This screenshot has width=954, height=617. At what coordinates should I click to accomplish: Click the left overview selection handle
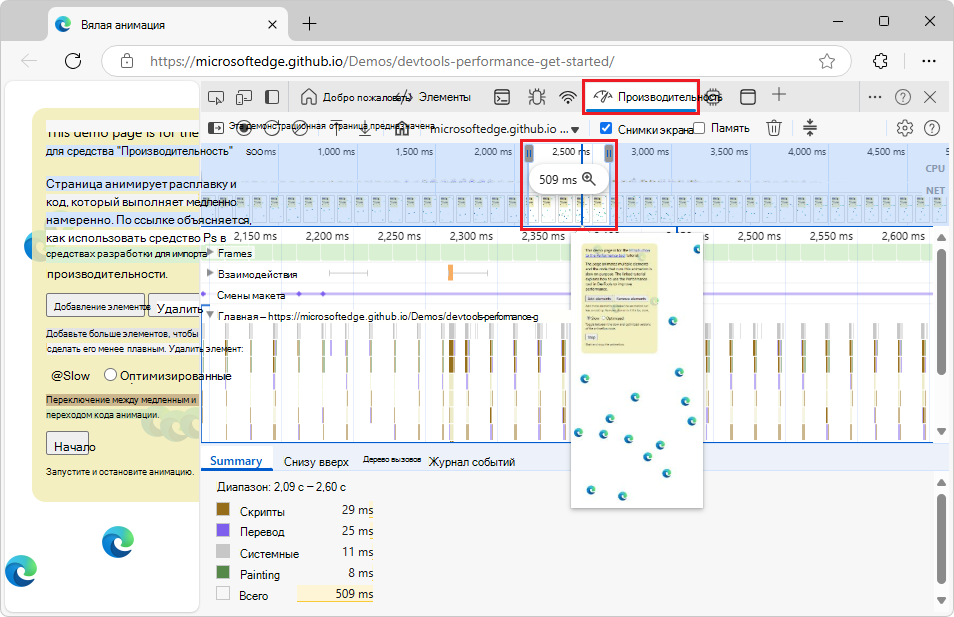point(529,152)
